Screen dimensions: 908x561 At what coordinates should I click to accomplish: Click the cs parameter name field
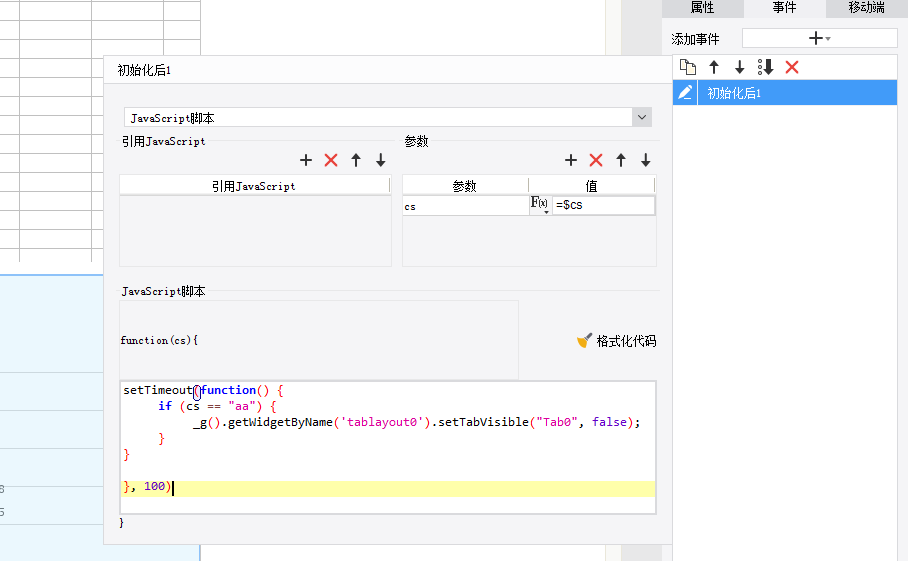pos(466,206)
